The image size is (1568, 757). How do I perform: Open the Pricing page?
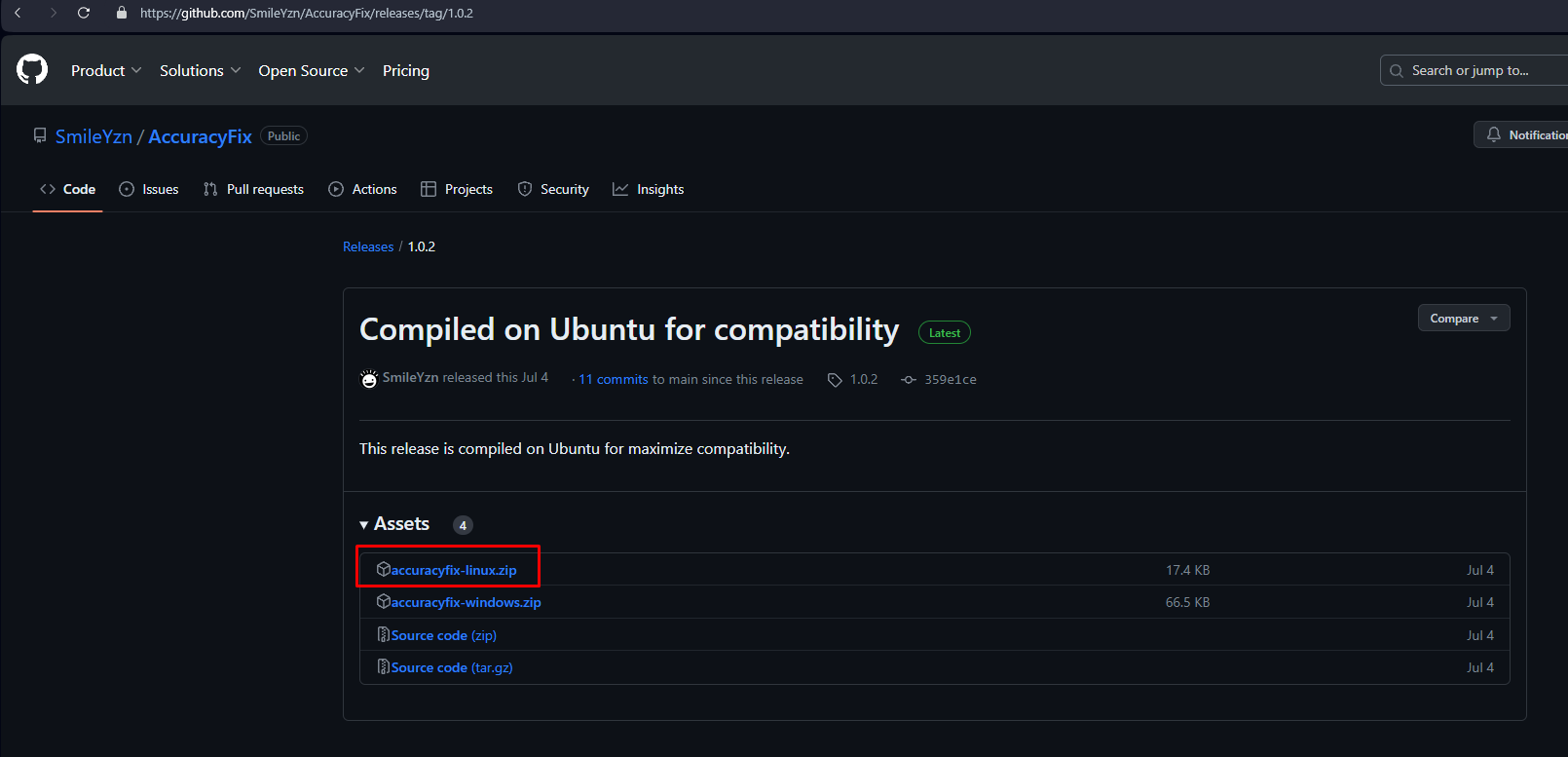(406, 70)
